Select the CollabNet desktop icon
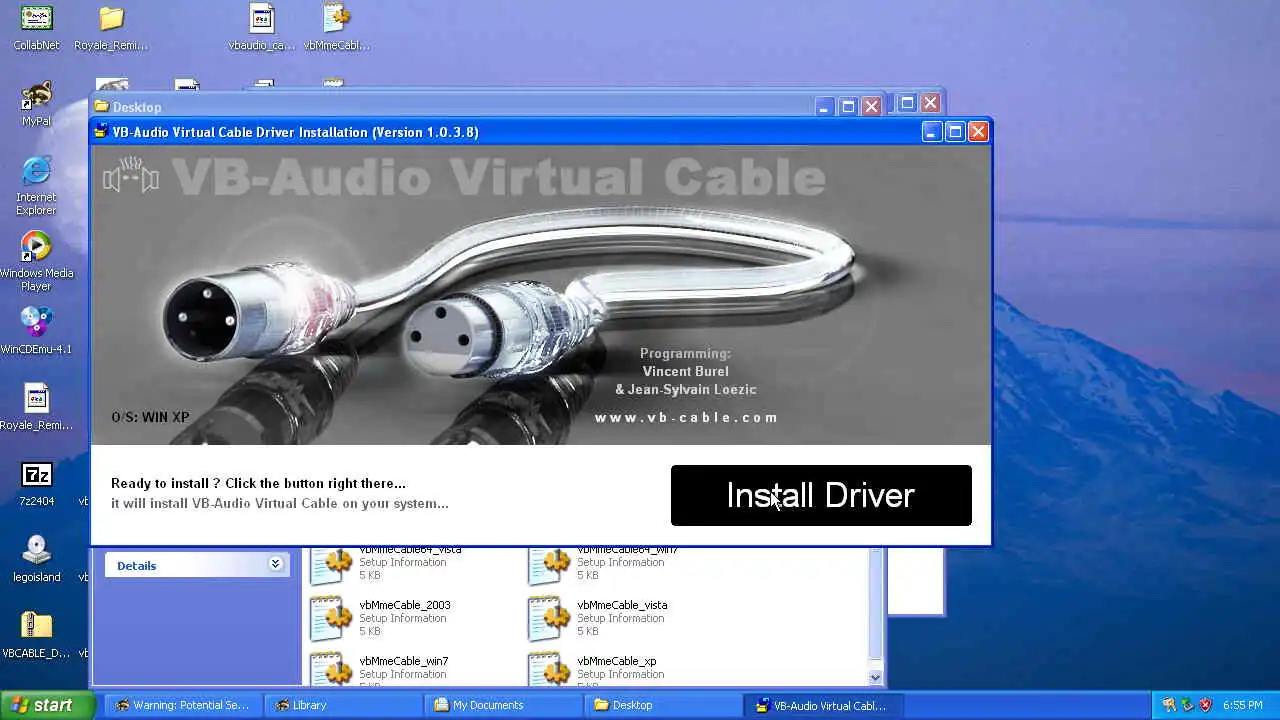The width and height of the screenshot is (1280, 720). coord(36,27)
